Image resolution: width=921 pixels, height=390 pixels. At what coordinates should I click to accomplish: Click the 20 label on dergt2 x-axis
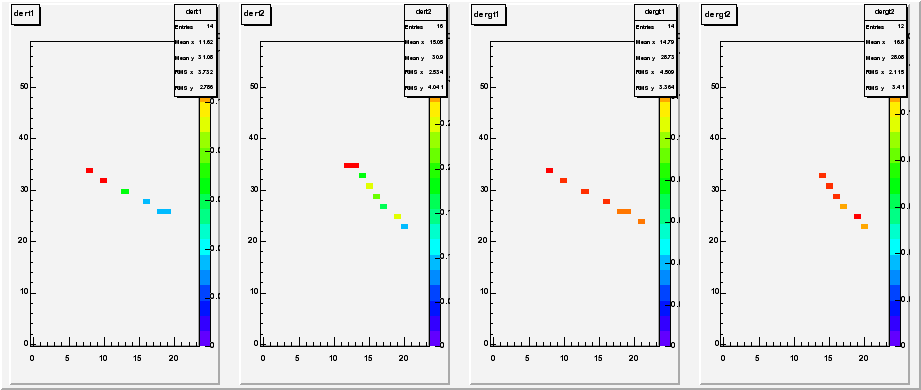[x=862, y=358]
